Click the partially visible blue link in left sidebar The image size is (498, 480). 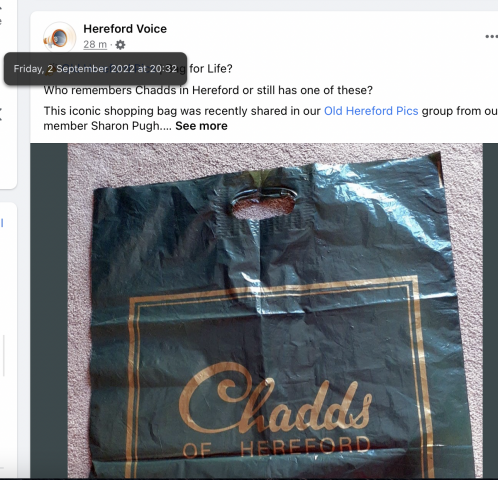click(2, 223)
